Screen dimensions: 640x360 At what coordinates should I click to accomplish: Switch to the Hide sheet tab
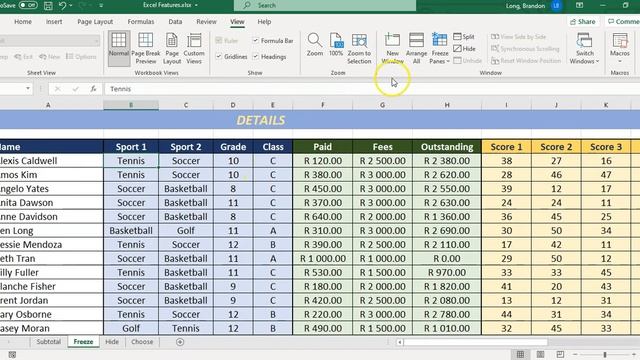(x=112, y=342)
